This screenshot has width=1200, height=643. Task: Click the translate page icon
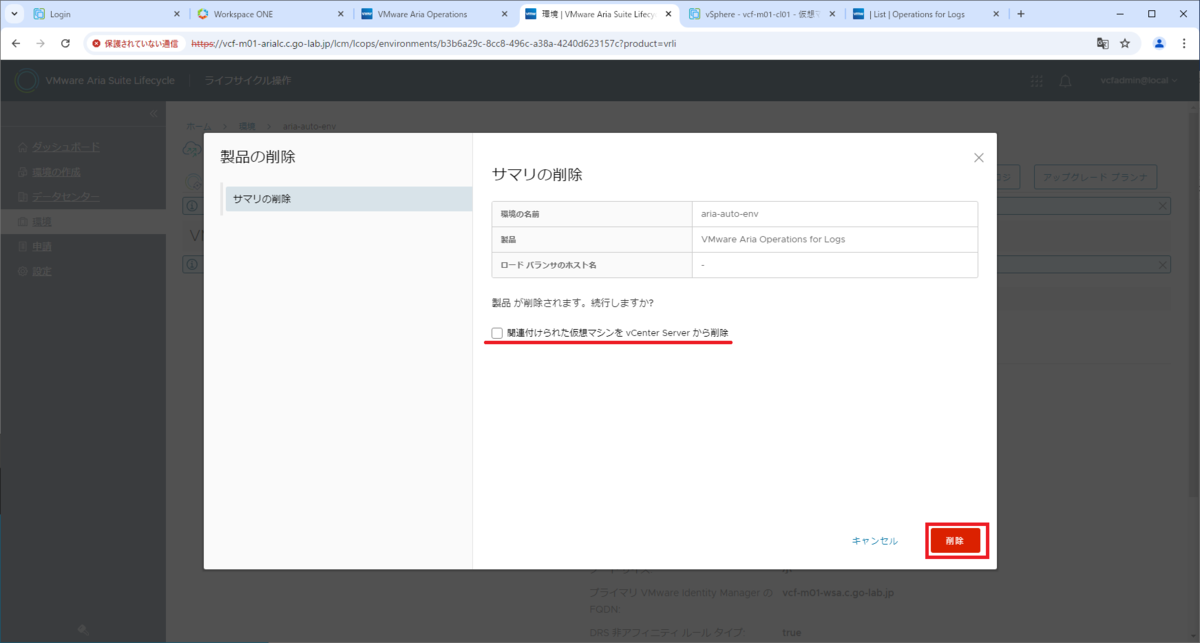pos(1103,43)
